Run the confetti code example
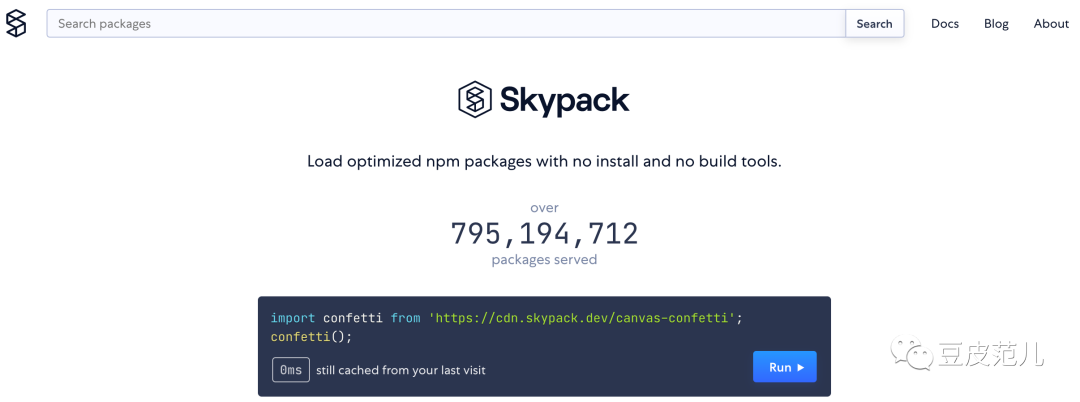 (x=785, y=367)
